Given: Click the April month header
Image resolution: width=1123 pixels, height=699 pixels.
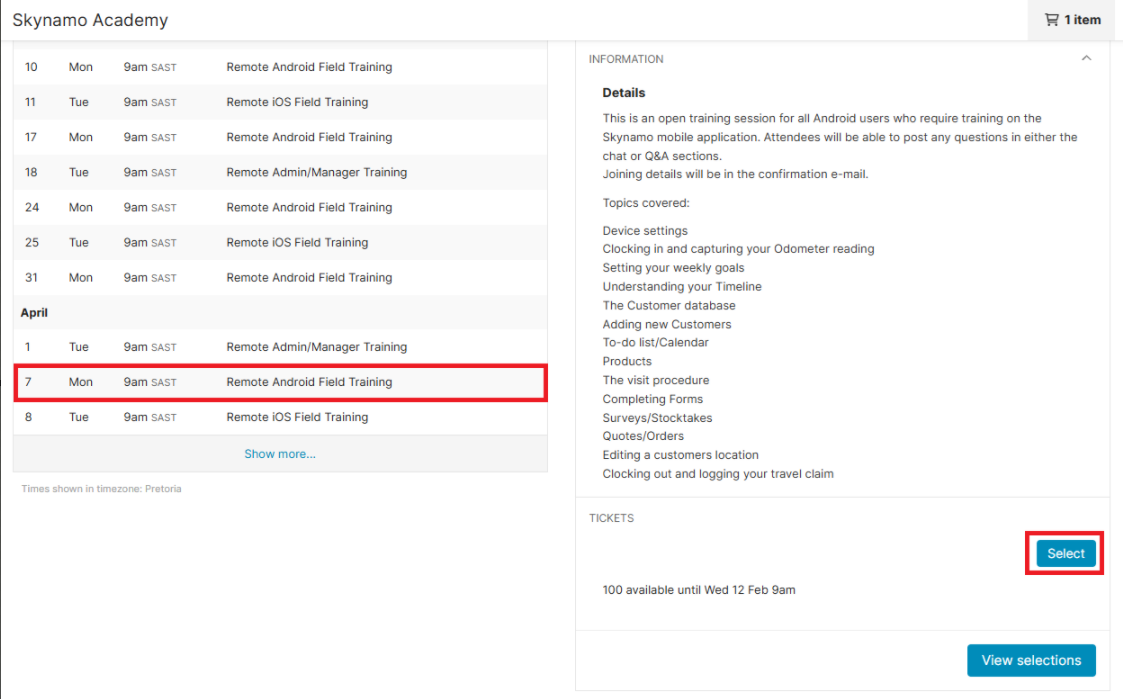Looking at the screenshot, I should point(35,313).
